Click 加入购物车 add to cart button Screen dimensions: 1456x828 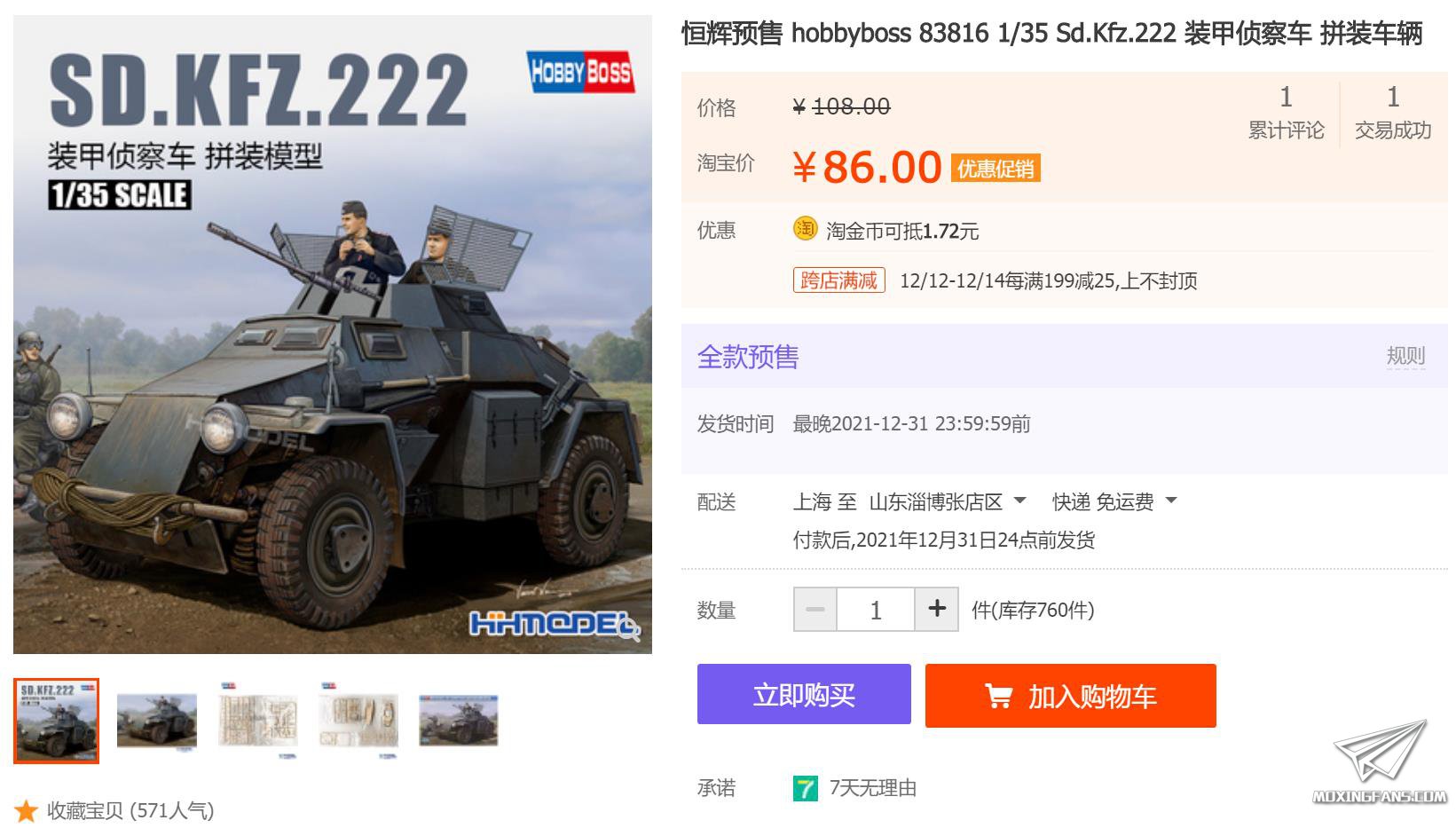pyautogui.click(x=1071, y=696)
